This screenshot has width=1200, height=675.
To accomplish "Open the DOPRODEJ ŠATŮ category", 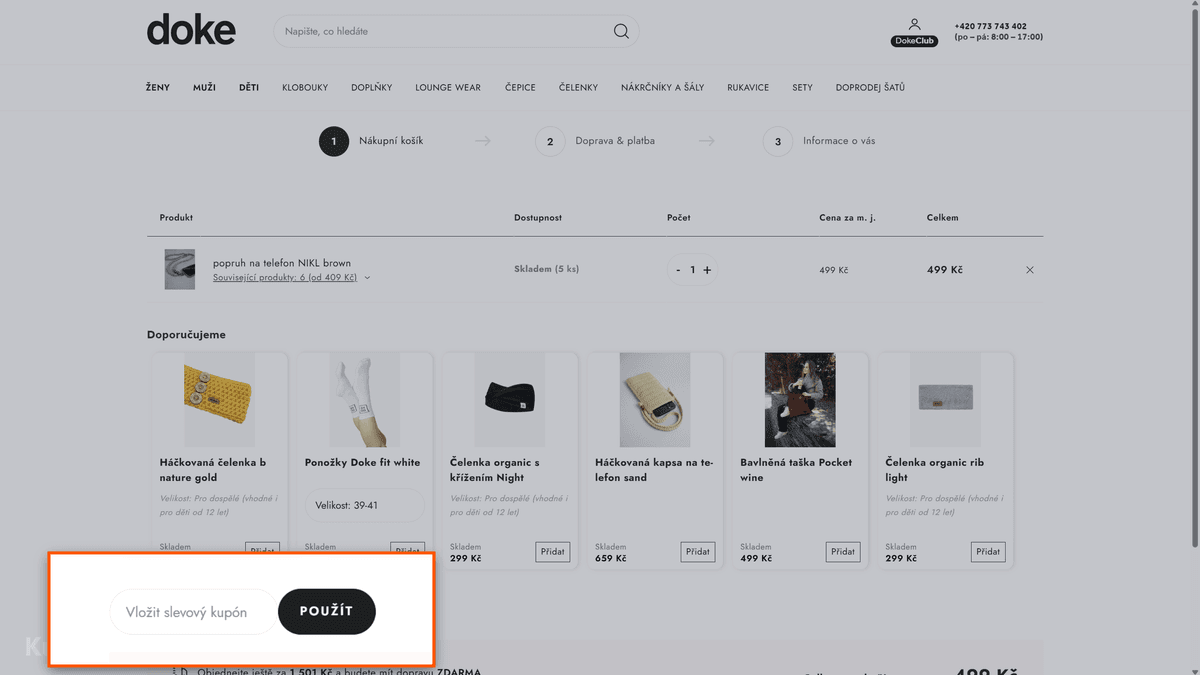I will [870, 88].
